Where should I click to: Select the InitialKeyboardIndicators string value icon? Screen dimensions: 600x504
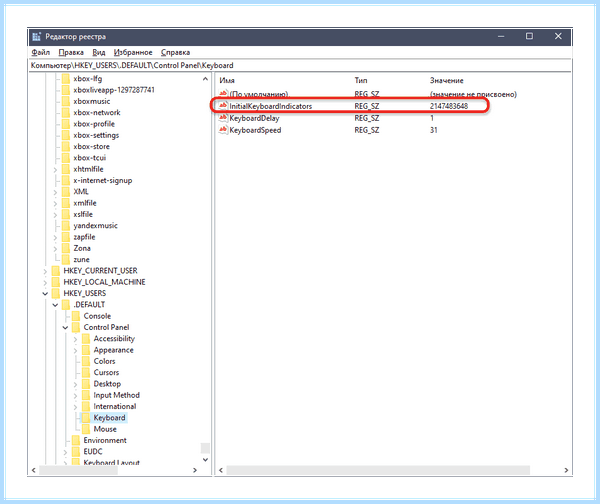(223, 106)
